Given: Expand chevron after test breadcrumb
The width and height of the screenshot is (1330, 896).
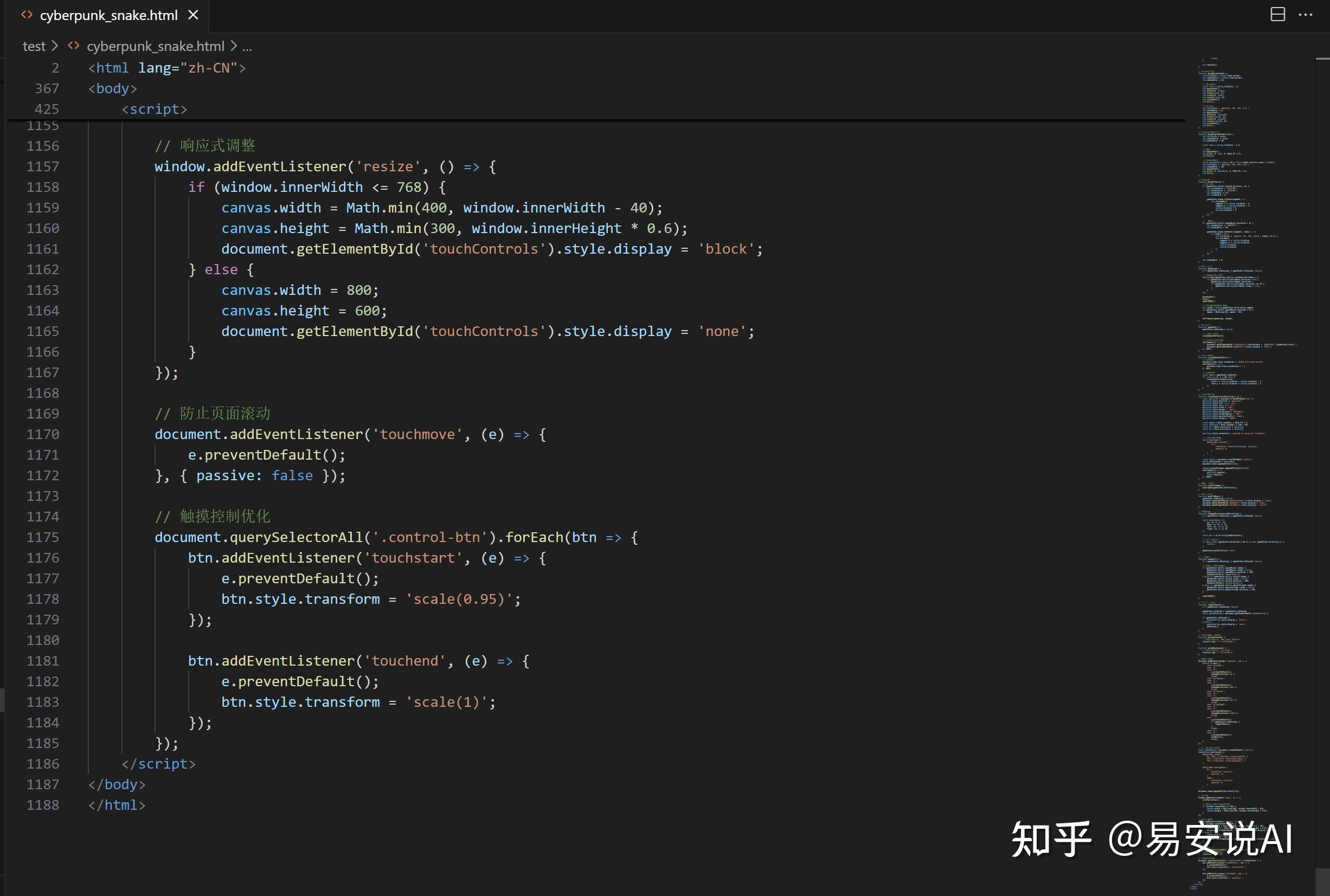Looking at the screenshot, I should tap(55, 46).
